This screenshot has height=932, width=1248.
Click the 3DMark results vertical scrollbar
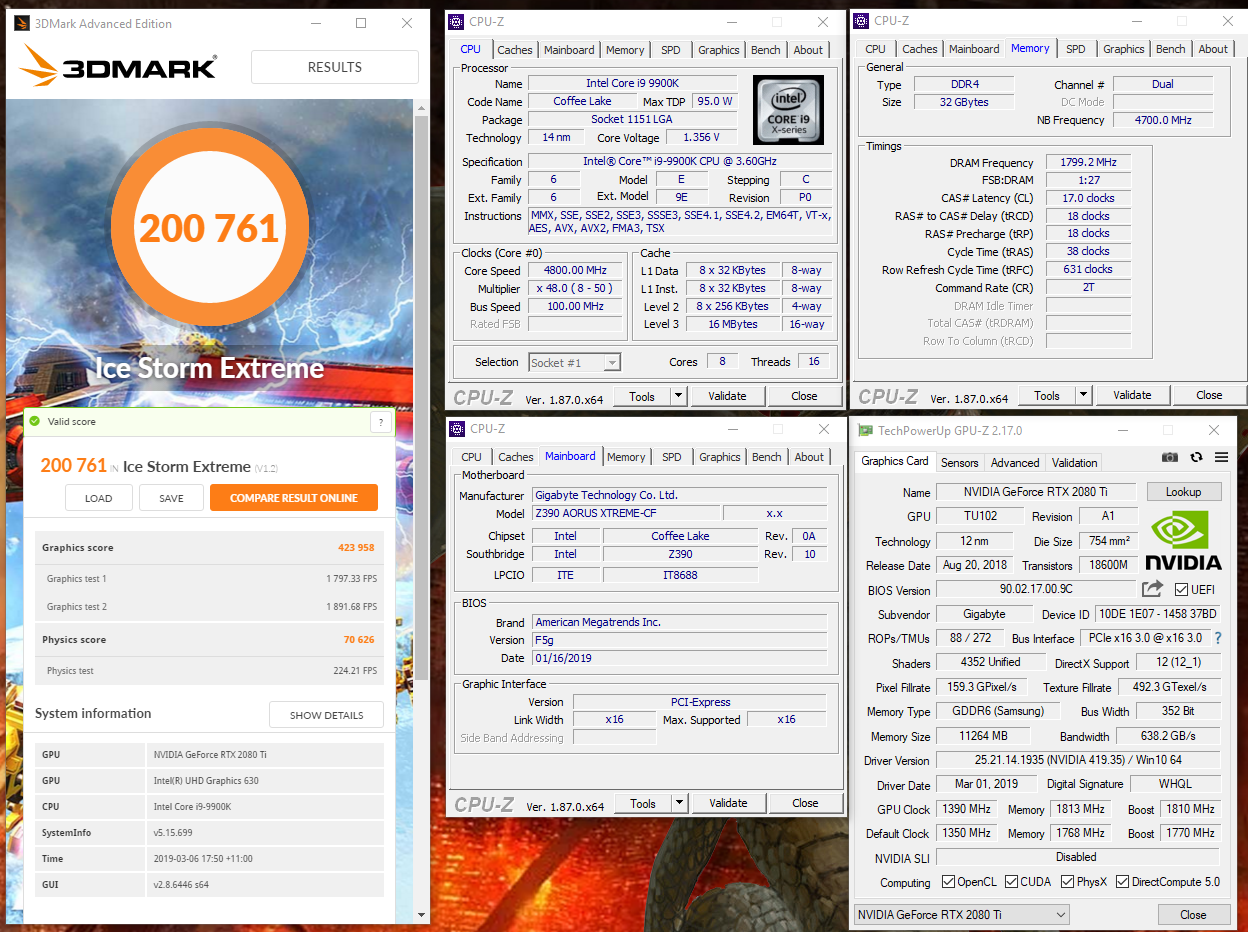(422, 400)
